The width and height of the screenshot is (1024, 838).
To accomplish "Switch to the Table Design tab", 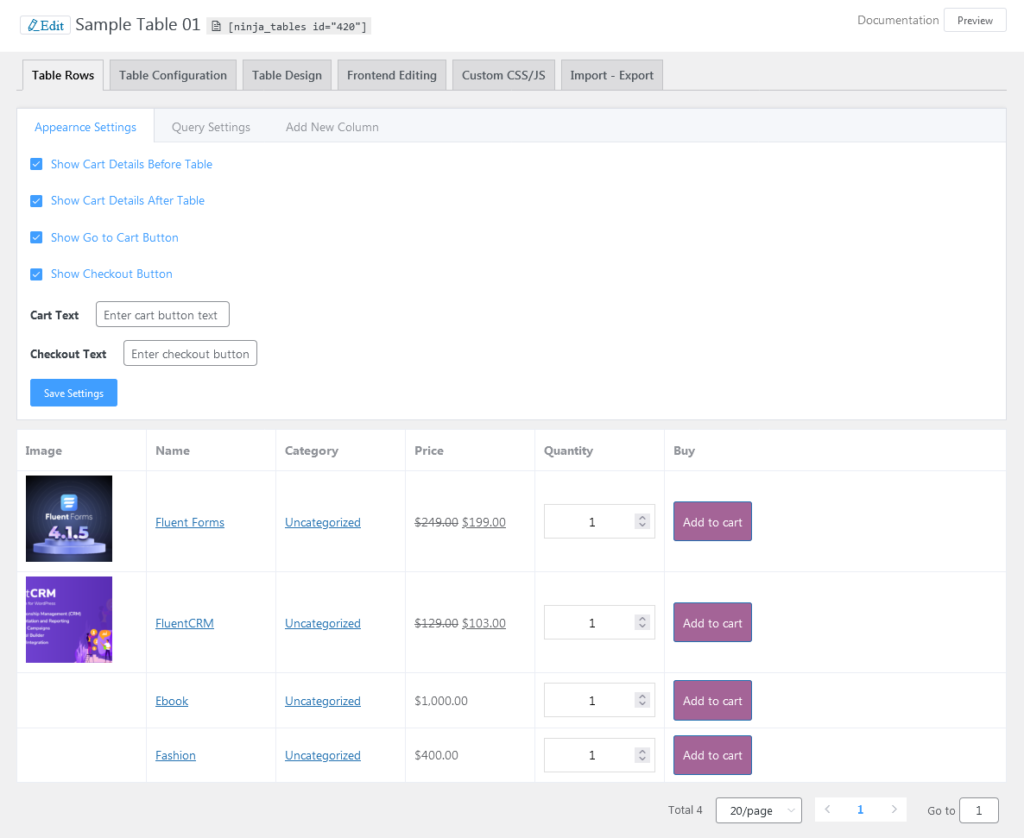I will pyautogui.click(x=287, y=74).
